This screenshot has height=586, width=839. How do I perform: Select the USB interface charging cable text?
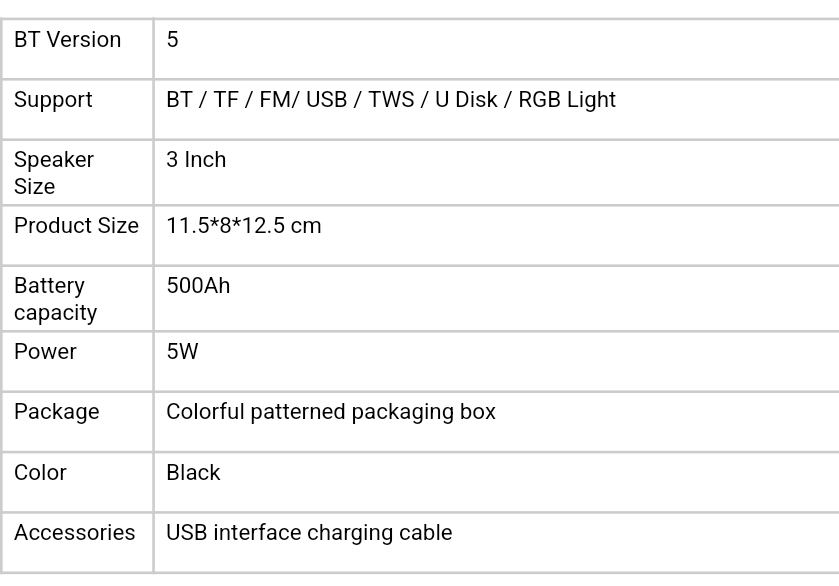(x=309, y=534)
